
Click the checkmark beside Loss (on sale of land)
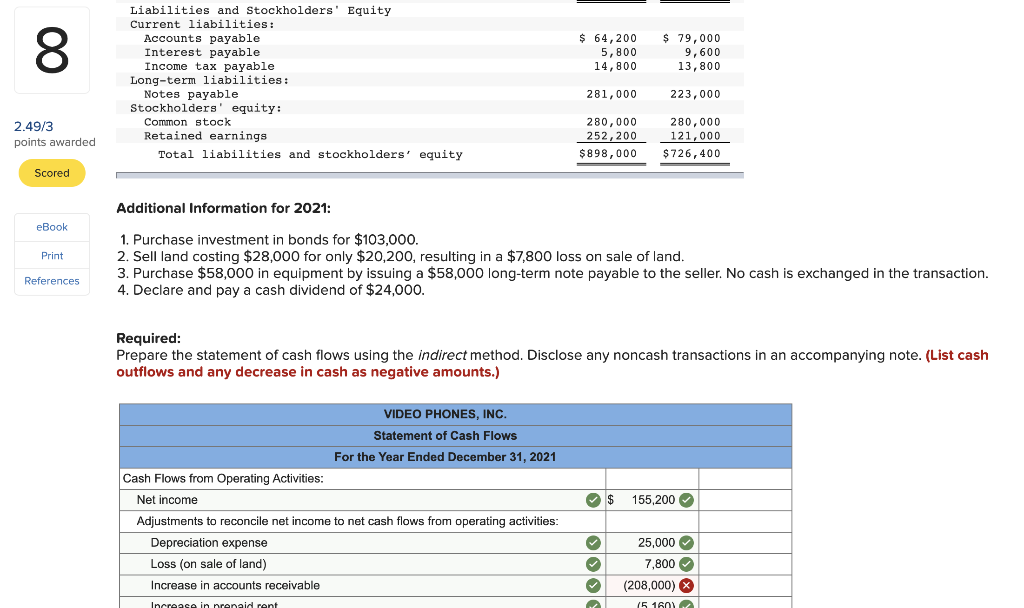(592, 563)
